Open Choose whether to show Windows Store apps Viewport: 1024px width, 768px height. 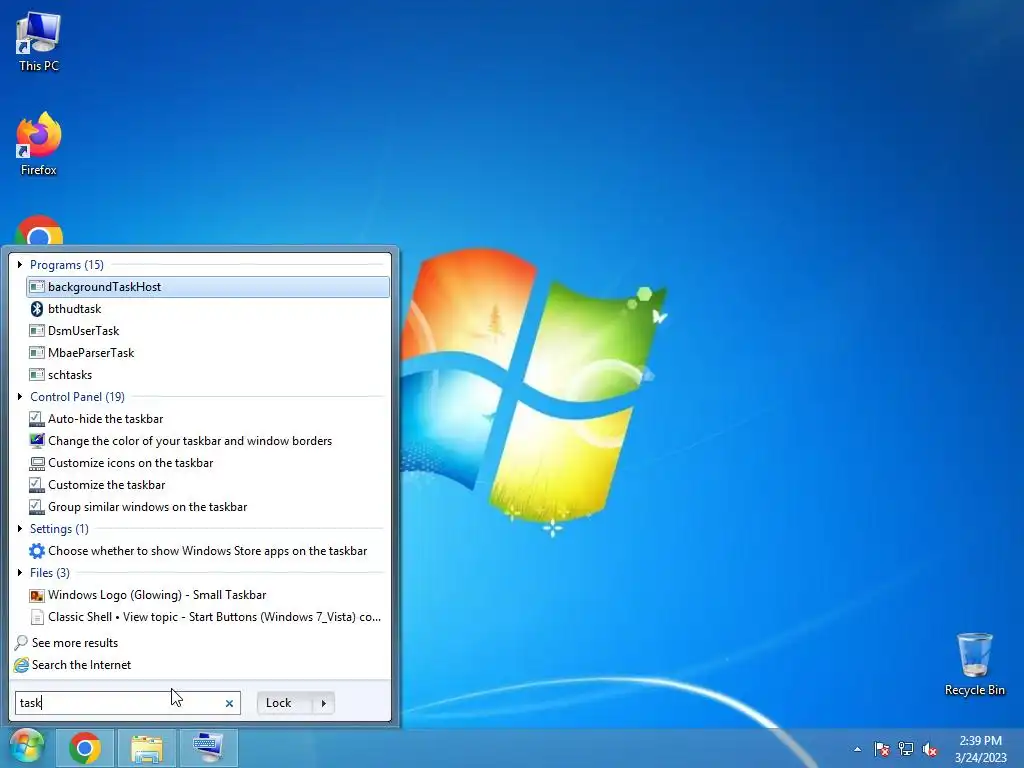[208, 551]
